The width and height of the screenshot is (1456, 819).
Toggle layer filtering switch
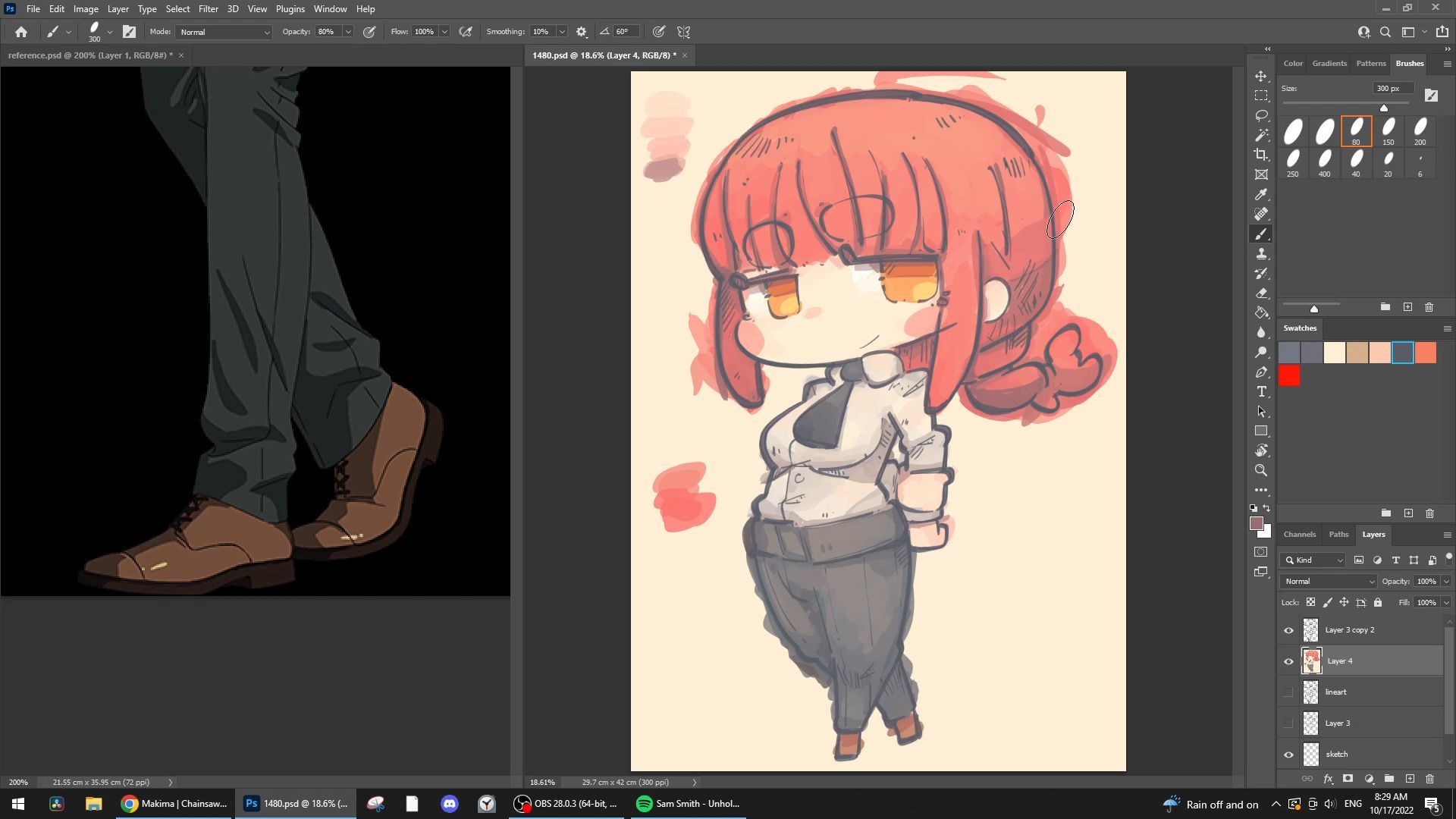point(1448,558)
